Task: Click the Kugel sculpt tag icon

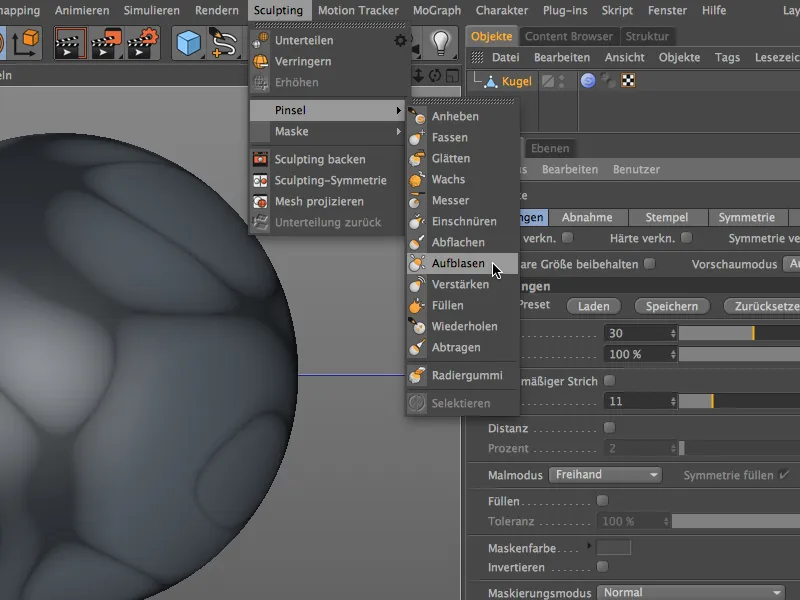Action: point(588,81)
